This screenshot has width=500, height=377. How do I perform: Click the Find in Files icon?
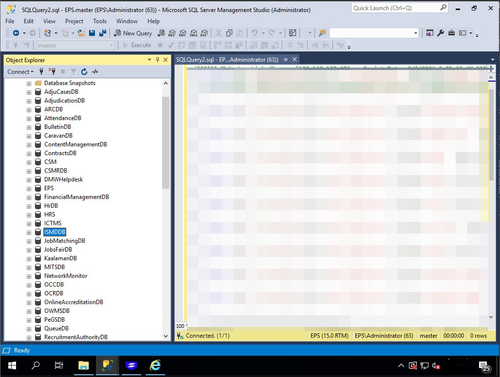click(x=322, y=33)
